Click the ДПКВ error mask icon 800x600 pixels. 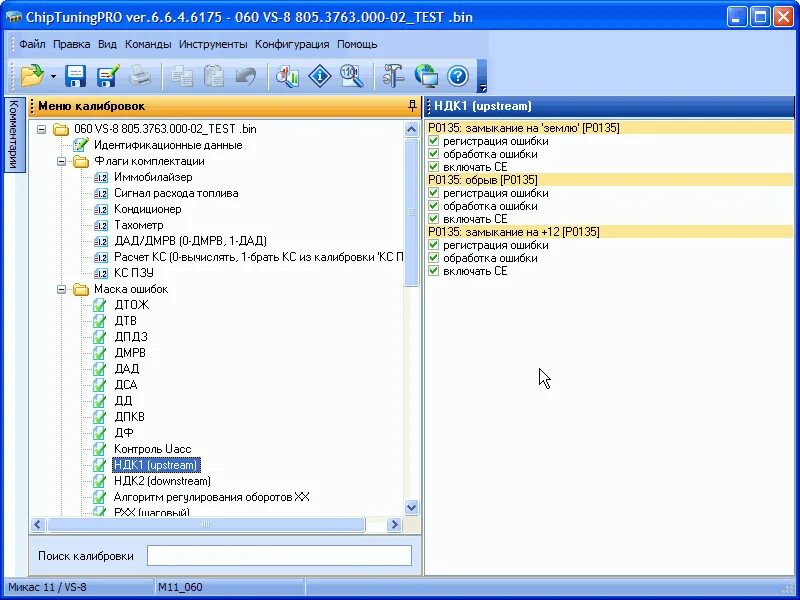click(99, 417)
